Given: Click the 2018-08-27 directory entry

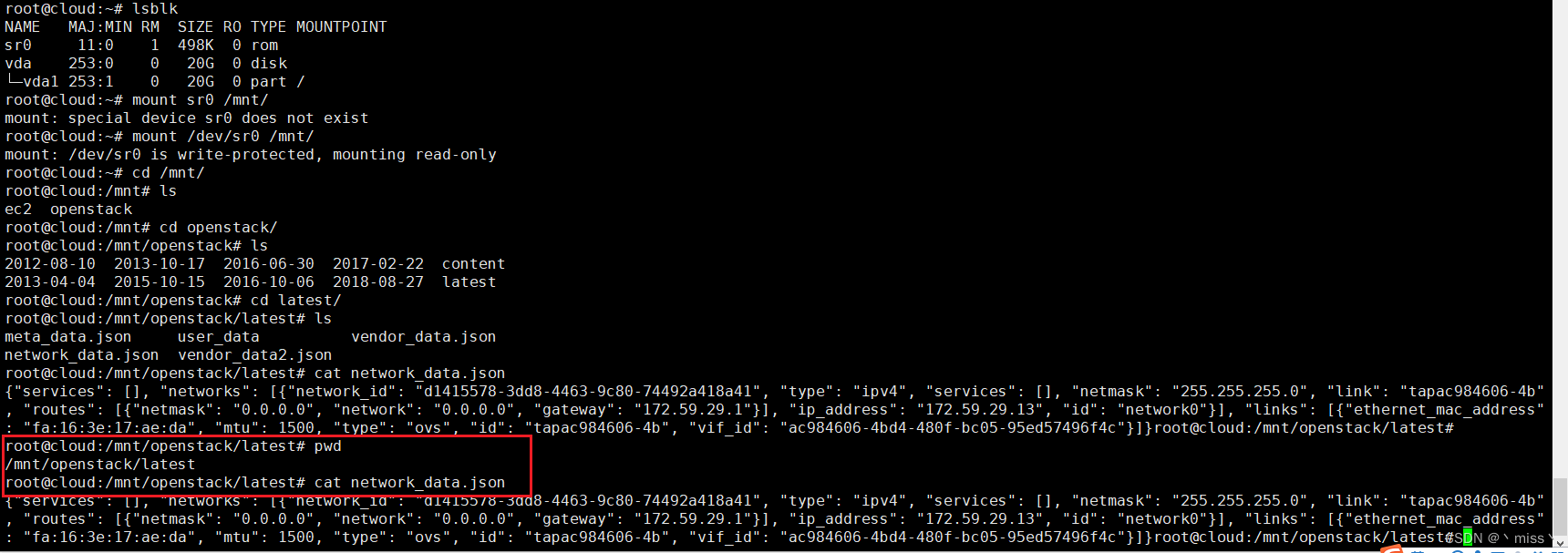Looking at the screenshot, I should [378, 282].
